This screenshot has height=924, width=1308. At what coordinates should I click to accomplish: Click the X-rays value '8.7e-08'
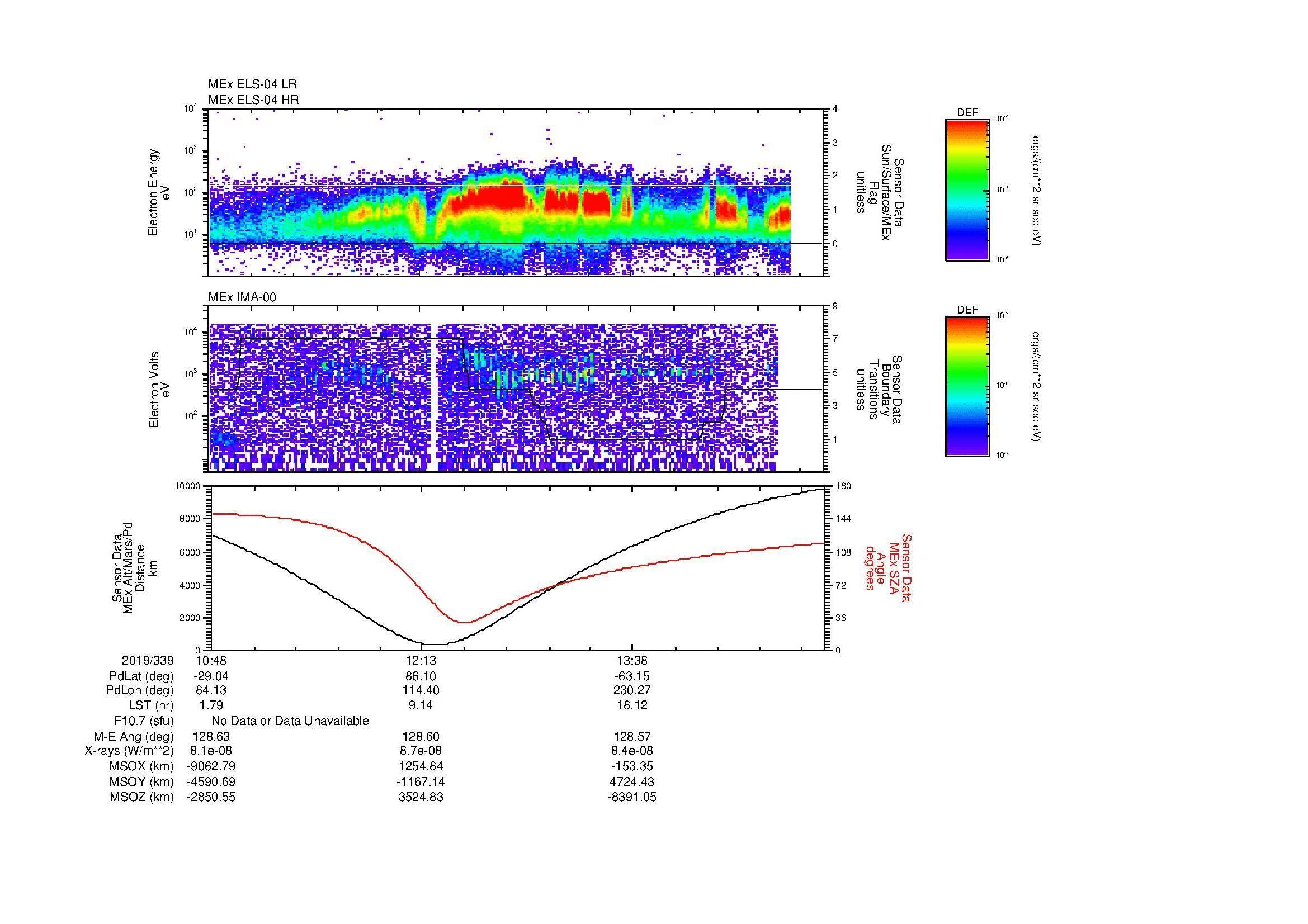pyautogui.click(x=421, y=751)
